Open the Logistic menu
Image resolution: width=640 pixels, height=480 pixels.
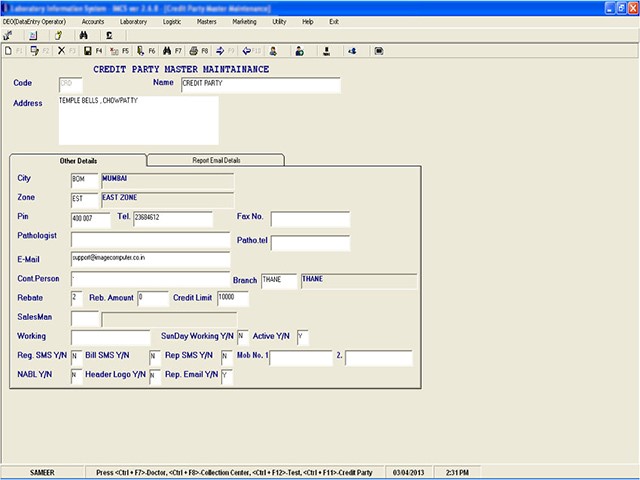[172, 22]
